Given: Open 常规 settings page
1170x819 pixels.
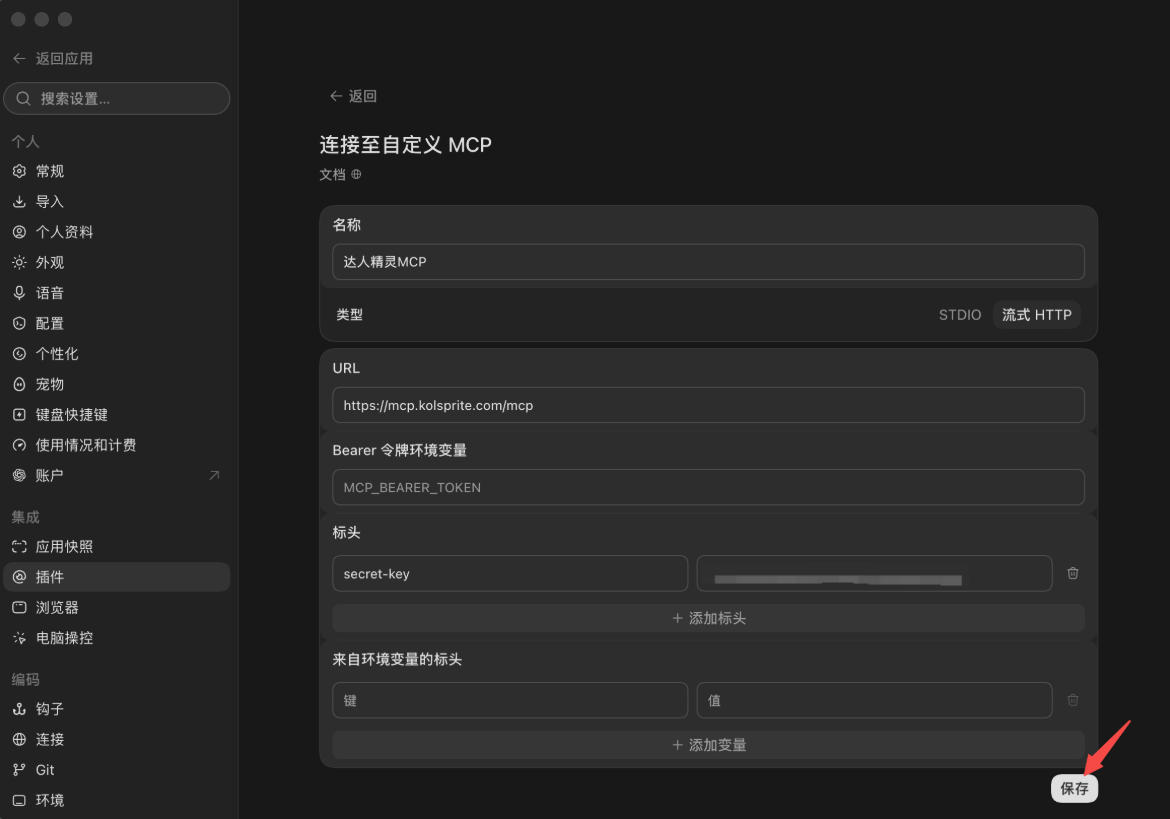Looking at the screenshot, I should pyautogui.click(x=116, y=171).
